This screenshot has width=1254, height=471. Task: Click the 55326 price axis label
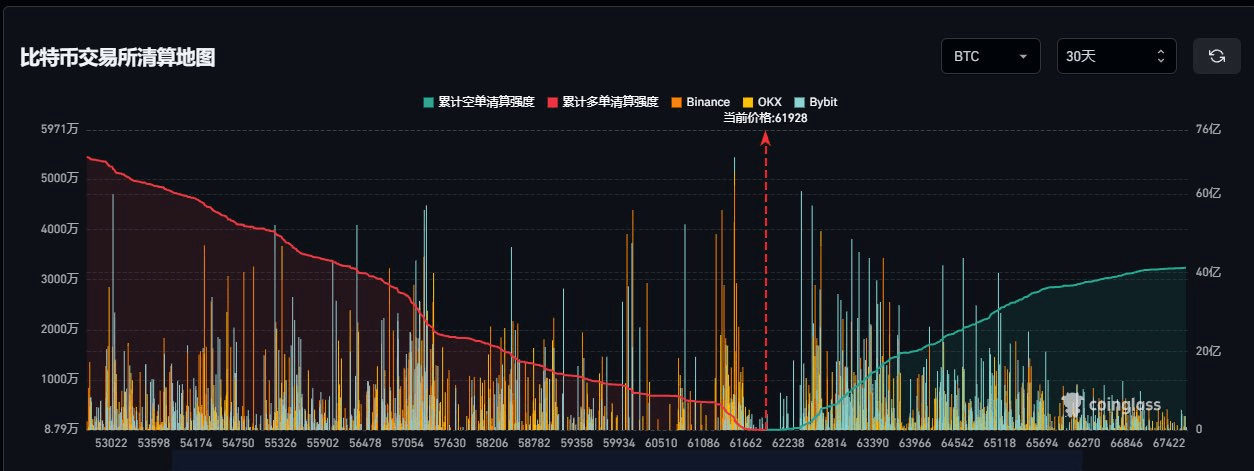(280, 443)
